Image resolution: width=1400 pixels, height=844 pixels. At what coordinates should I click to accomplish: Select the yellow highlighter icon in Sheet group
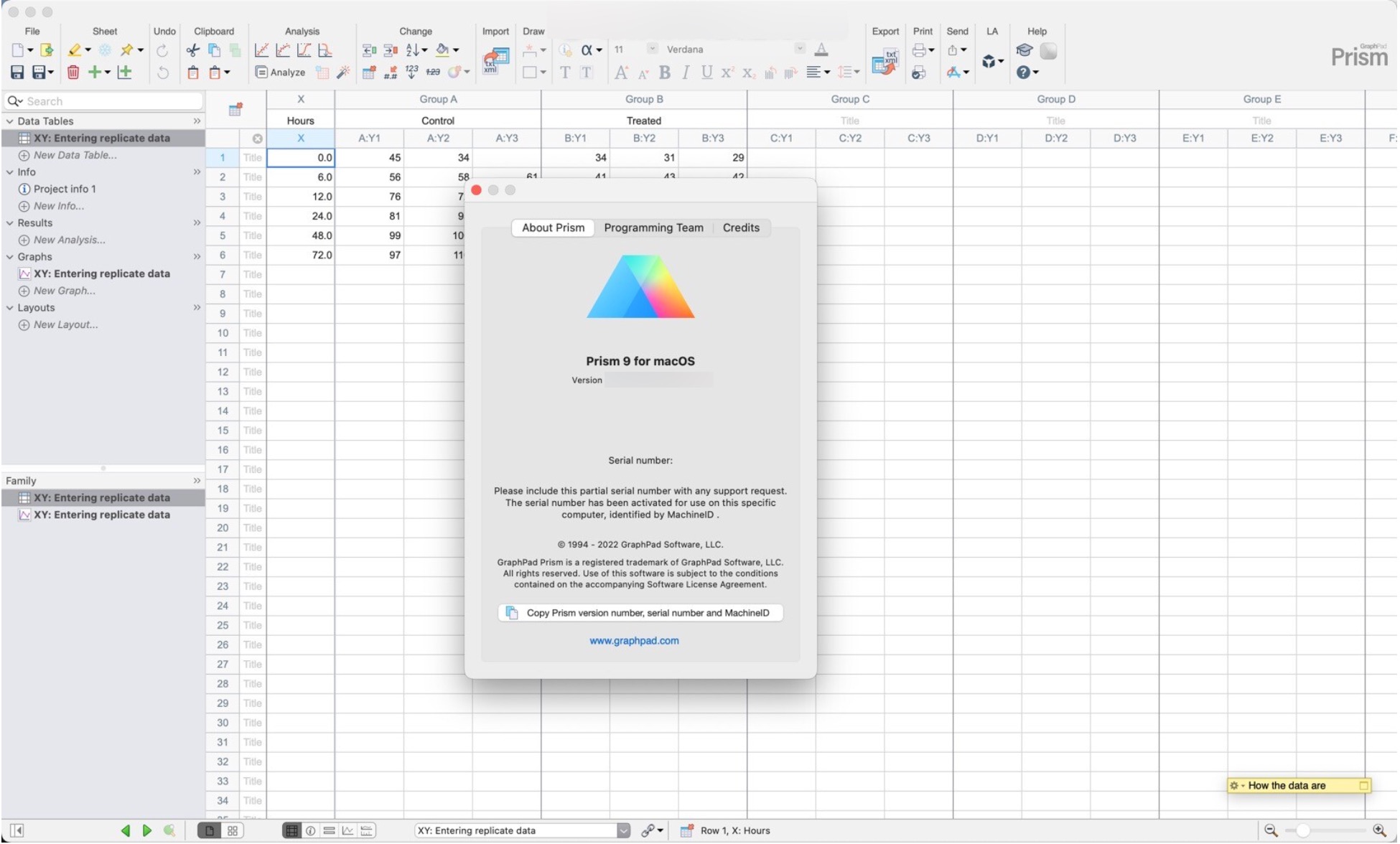(x=75, y=50)
